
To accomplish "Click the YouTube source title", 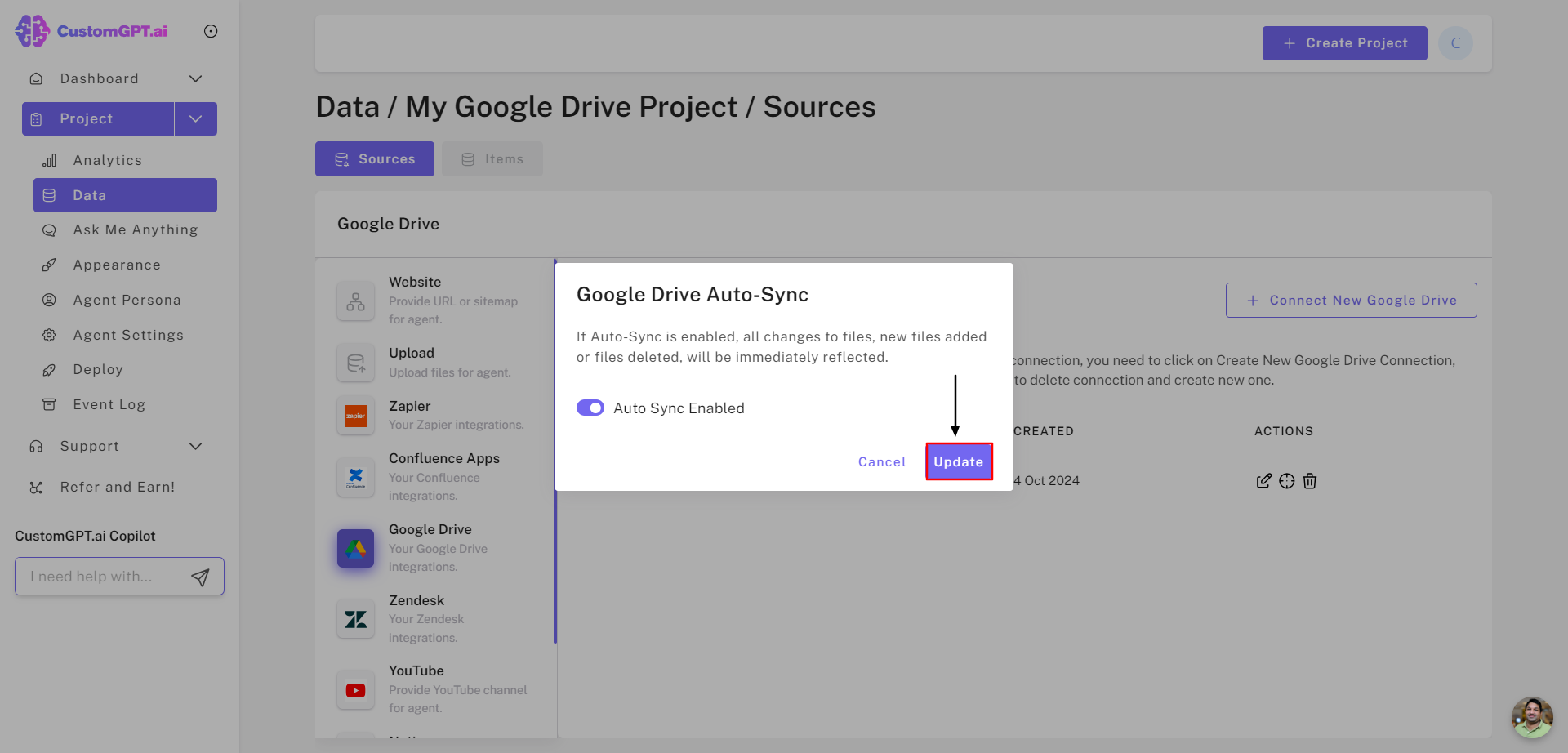I will 416,671.
